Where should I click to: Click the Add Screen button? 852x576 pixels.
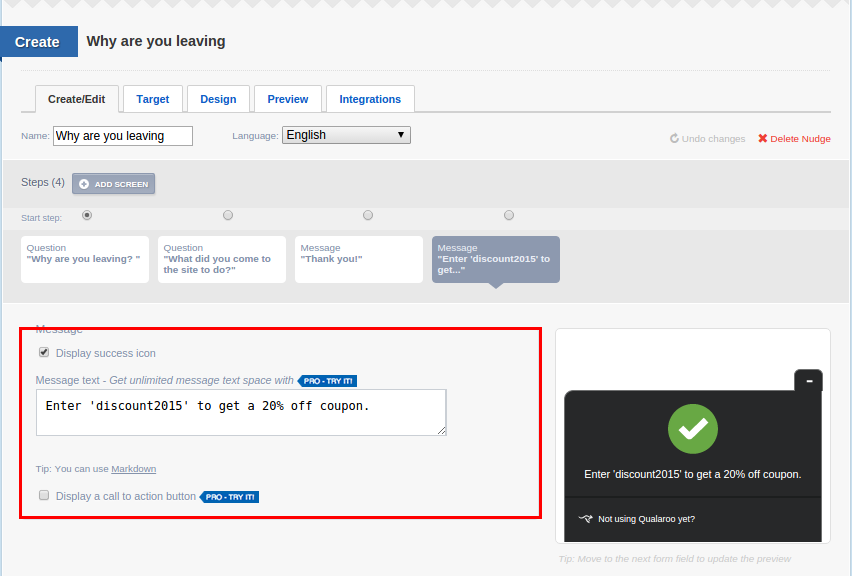(x=114, y=184)
